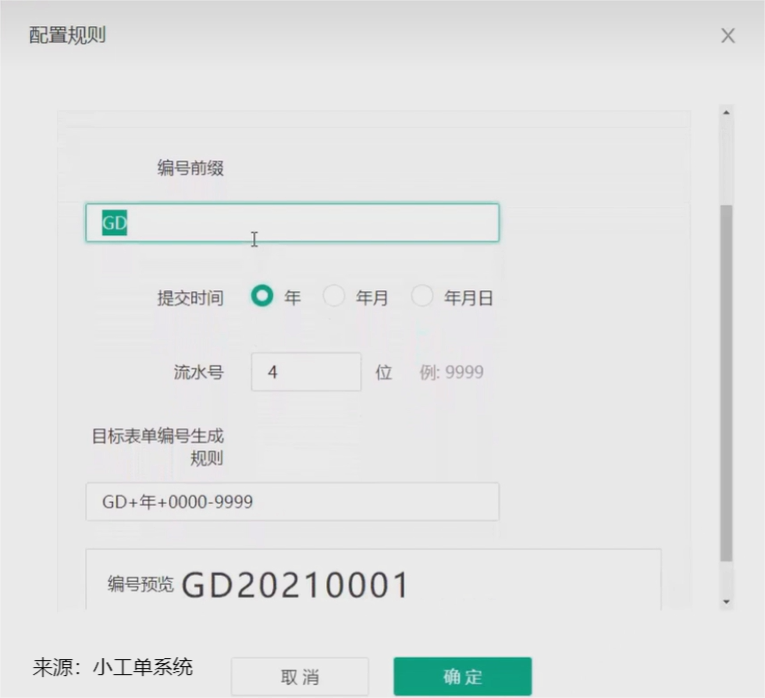Click the 来源：小工单系统 text

point(112,667)
